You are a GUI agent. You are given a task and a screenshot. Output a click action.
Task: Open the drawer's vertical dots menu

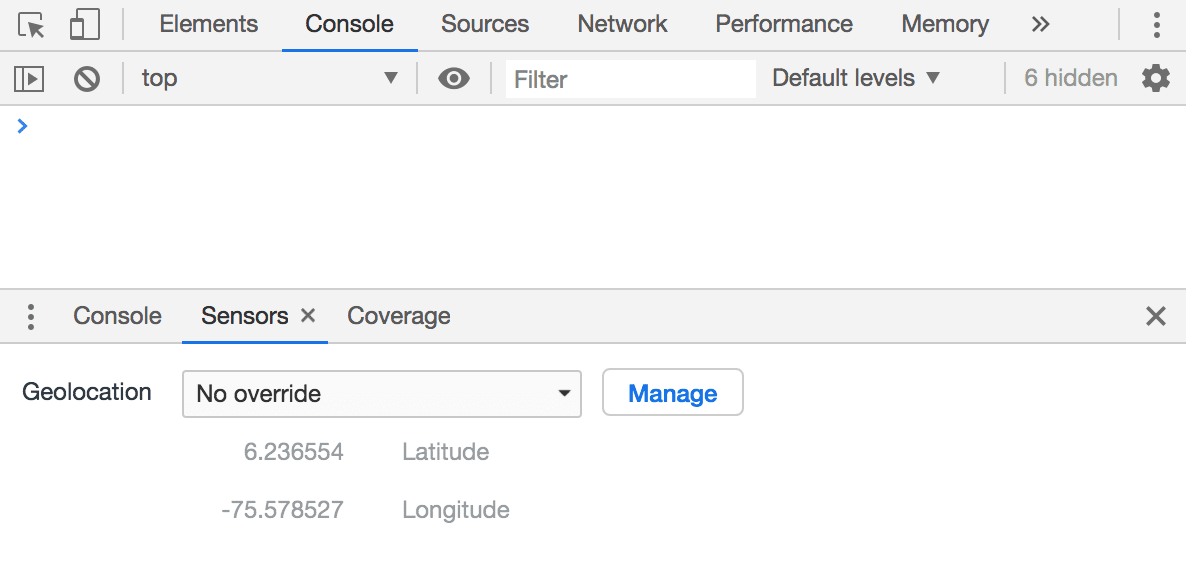(x=31, y=317)
